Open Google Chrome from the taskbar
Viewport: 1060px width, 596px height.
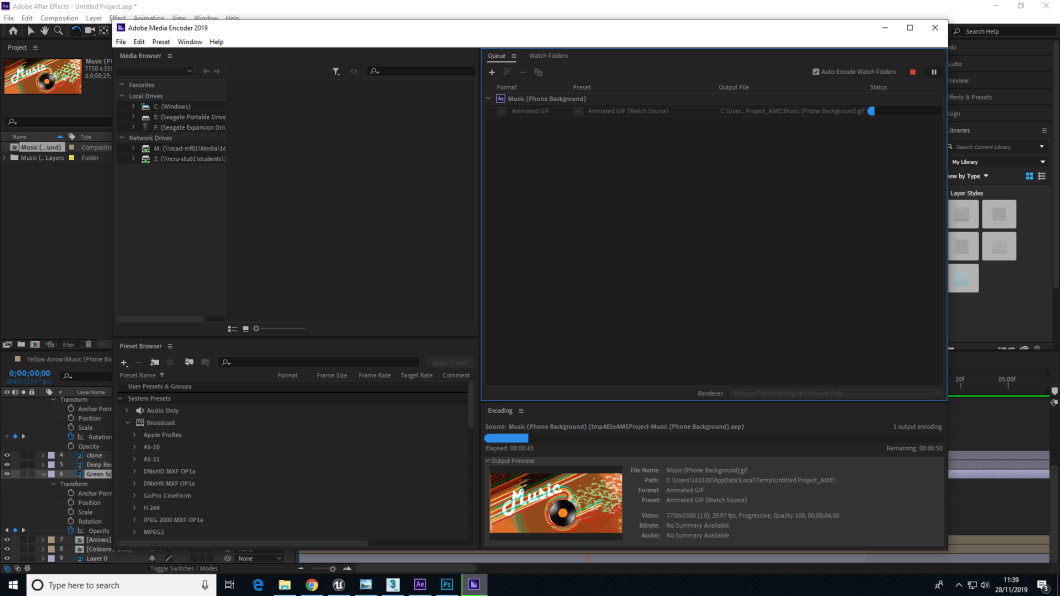coord(312,585)
